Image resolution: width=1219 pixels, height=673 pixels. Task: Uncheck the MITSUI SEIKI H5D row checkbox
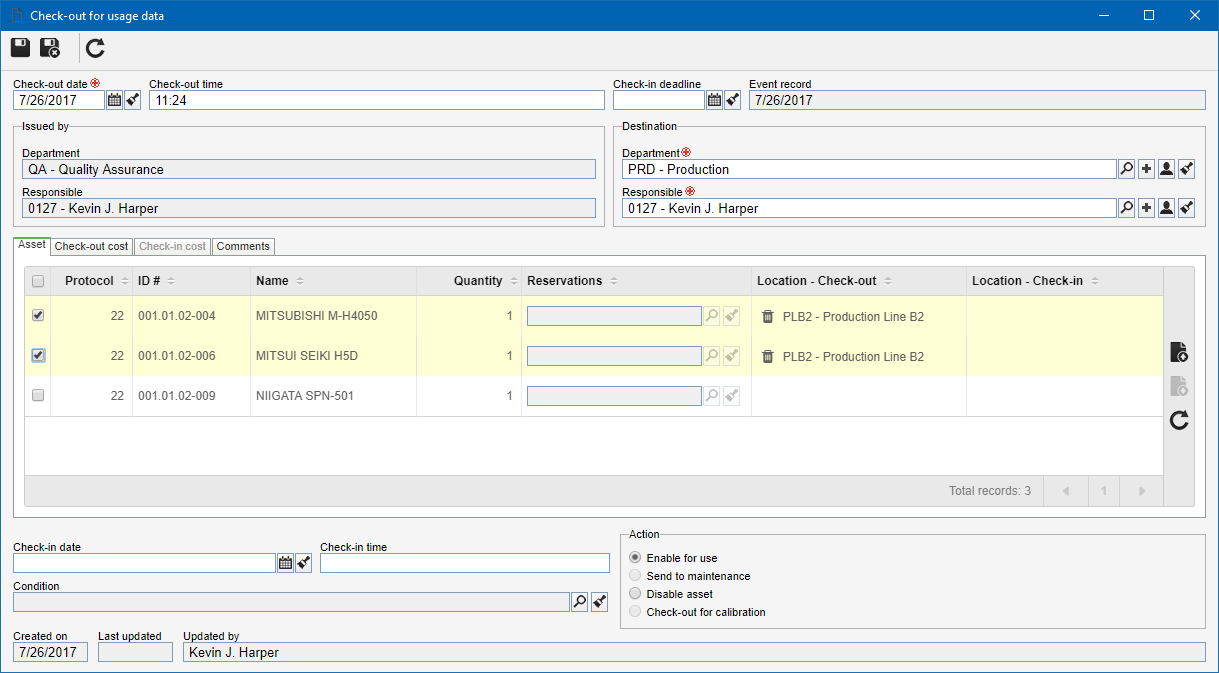[38, 355]
